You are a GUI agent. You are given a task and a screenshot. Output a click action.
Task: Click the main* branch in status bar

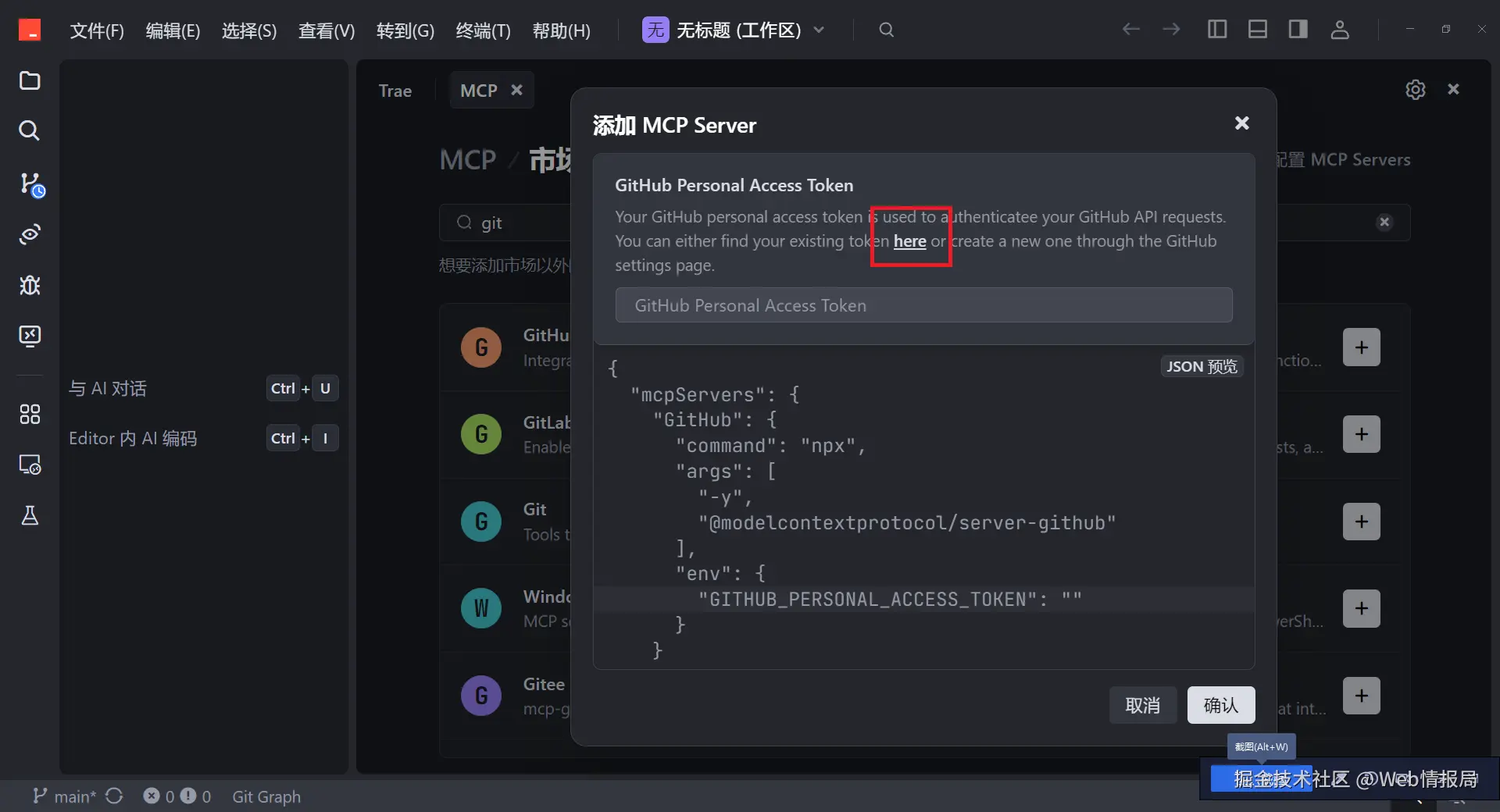[64, 796]
